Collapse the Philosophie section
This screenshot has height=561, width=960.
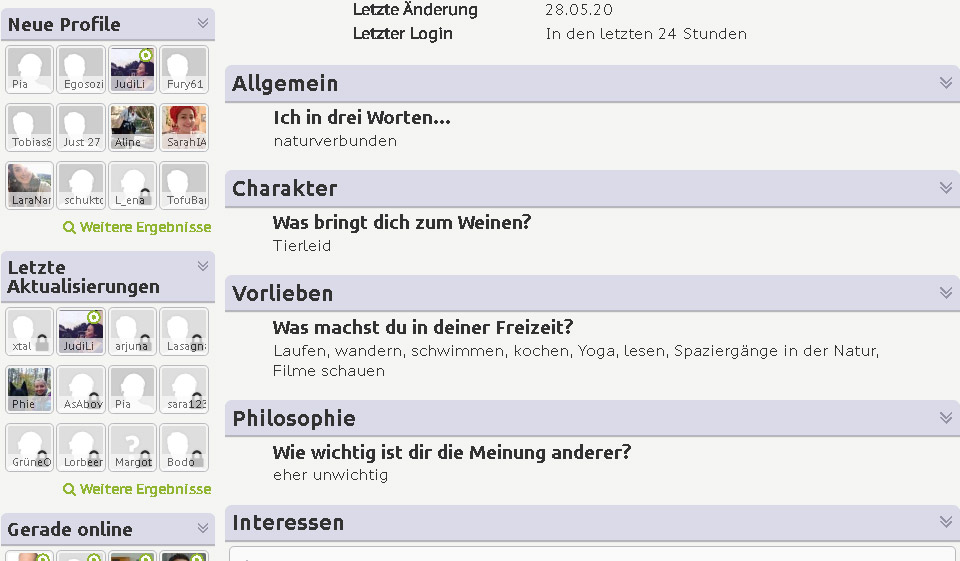(946, 418)
